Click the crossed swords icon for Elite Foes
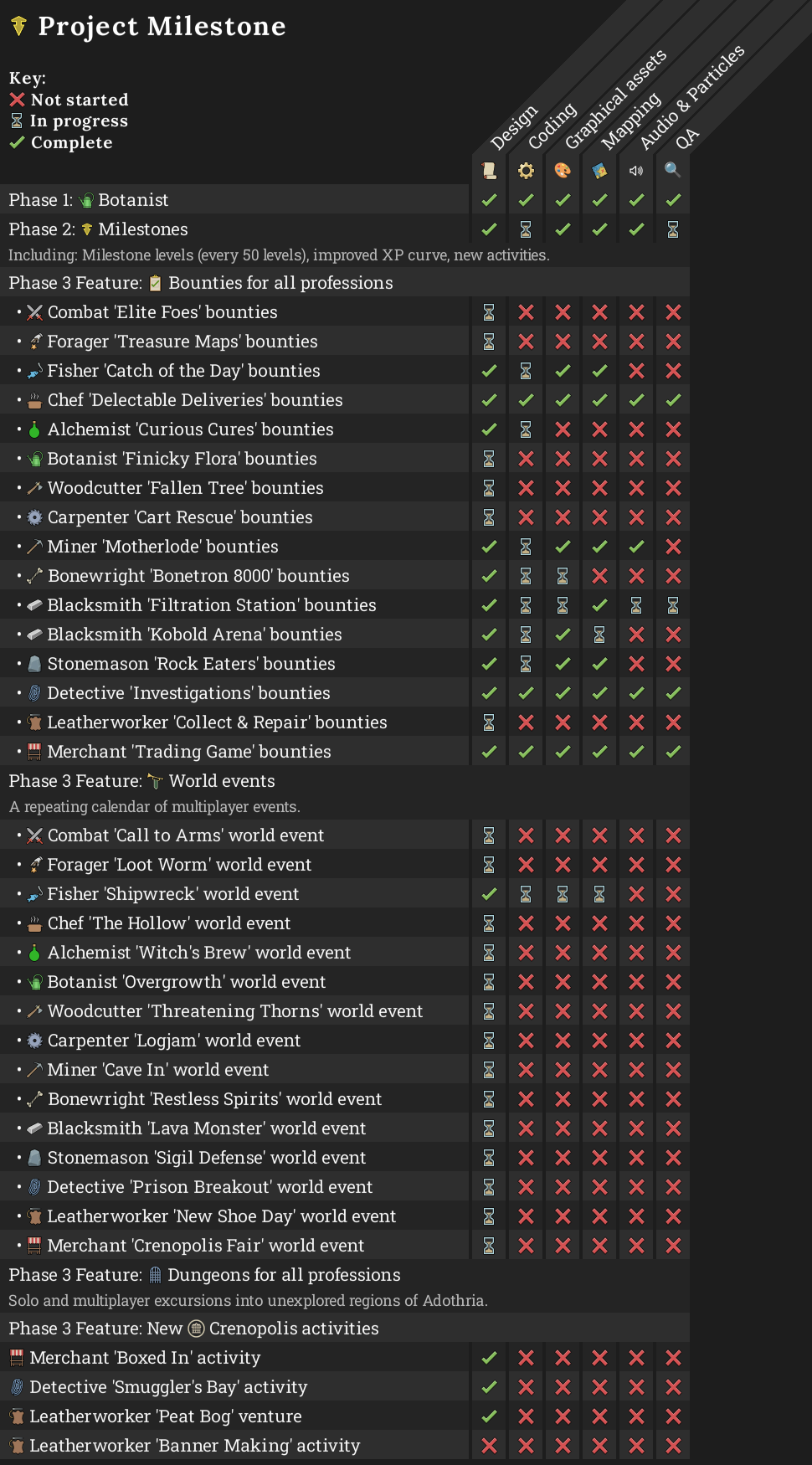The width and height of the screenshot is (812, 1465). (x=34, y=312)
